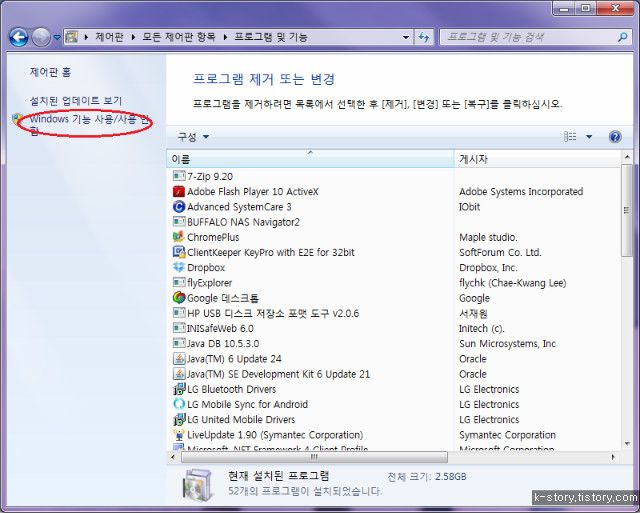Expand the address bar history dropdown
The width and height of the screenshot is (640, 513).
406,37
